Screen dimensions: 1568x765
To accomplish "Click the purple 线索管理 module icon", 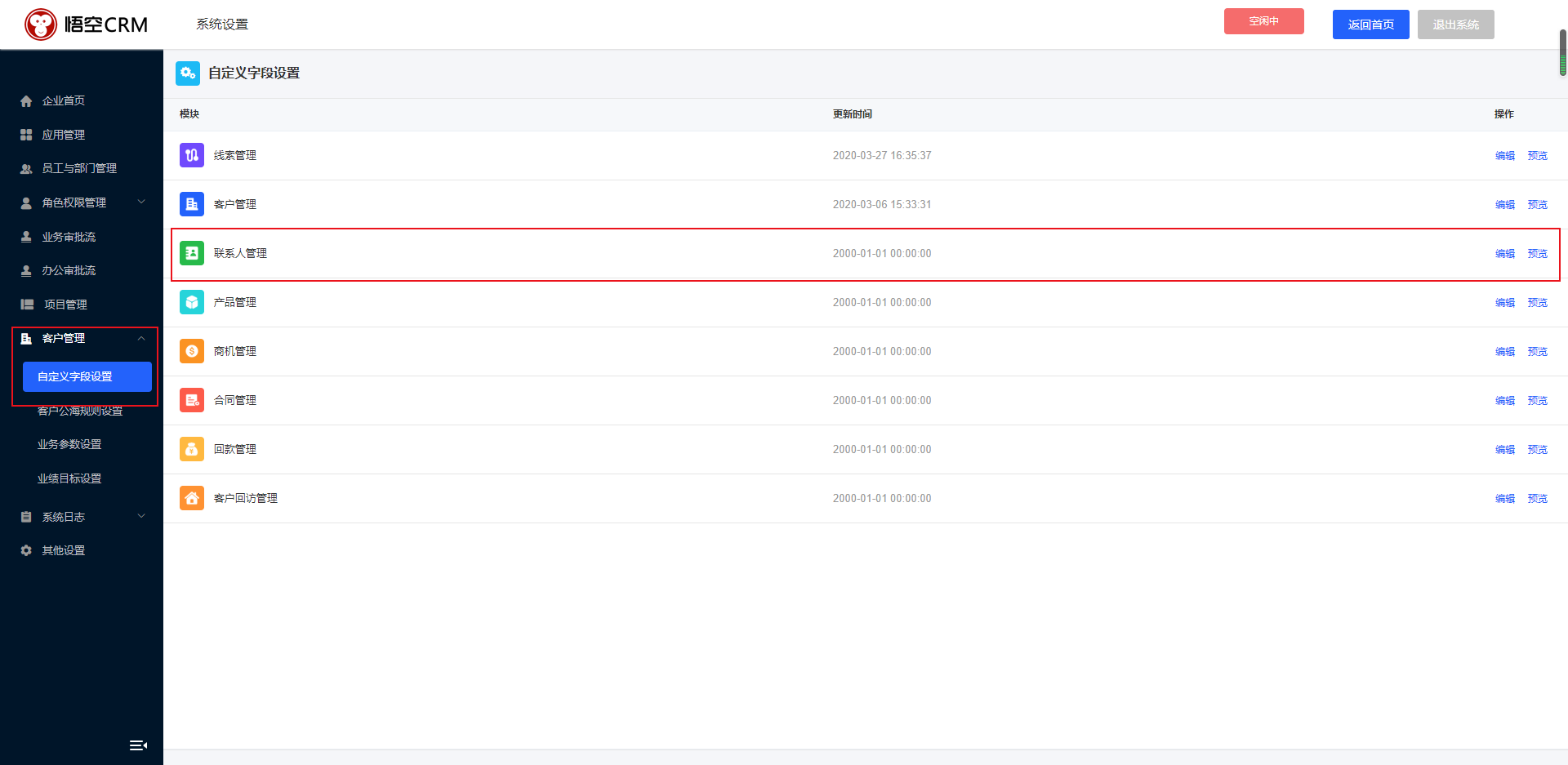I will point(192,155).
